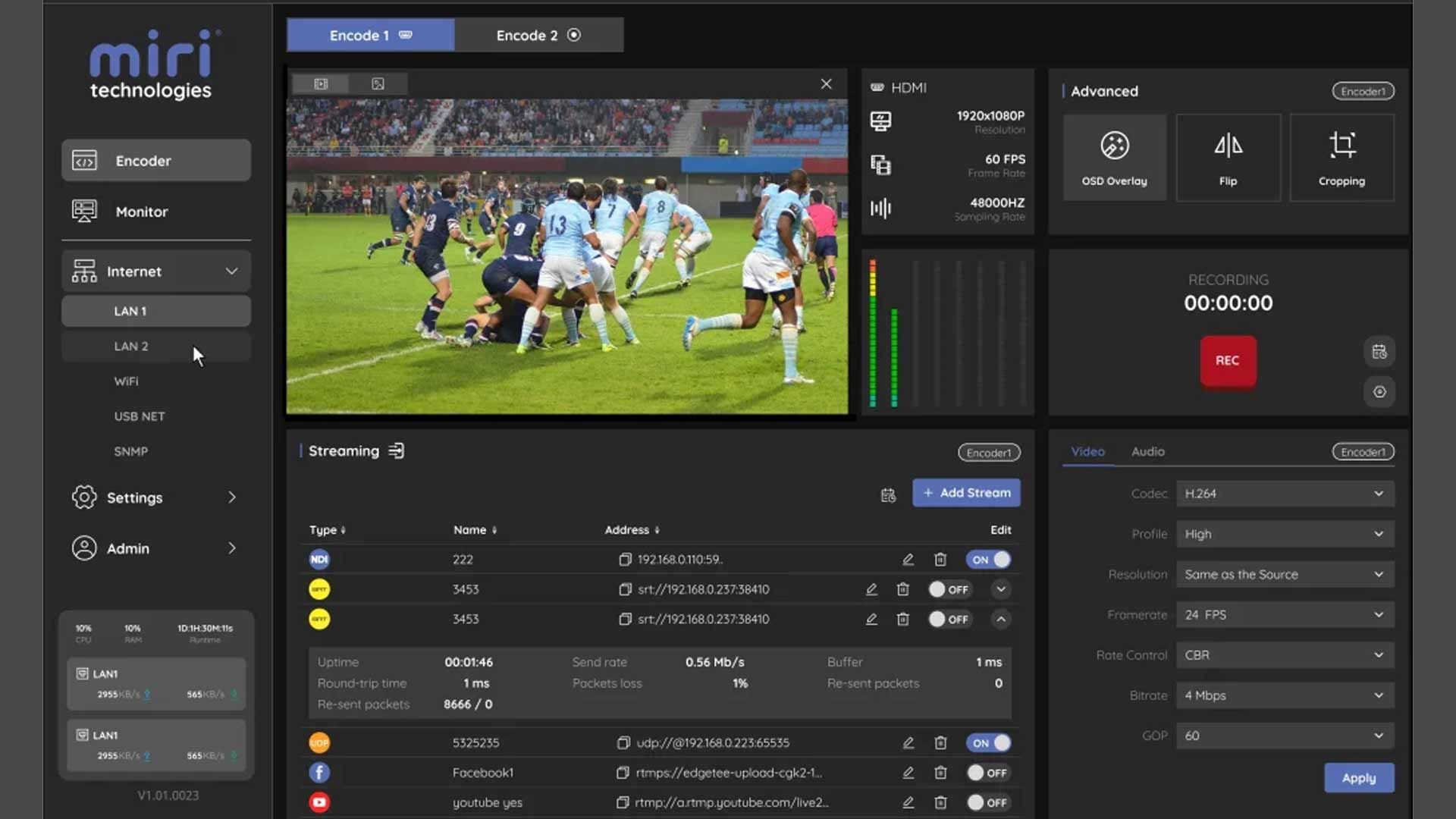Copy the youtube yes stream address
This screenshot has height=819, width=1456.
(x=623, y=802)
